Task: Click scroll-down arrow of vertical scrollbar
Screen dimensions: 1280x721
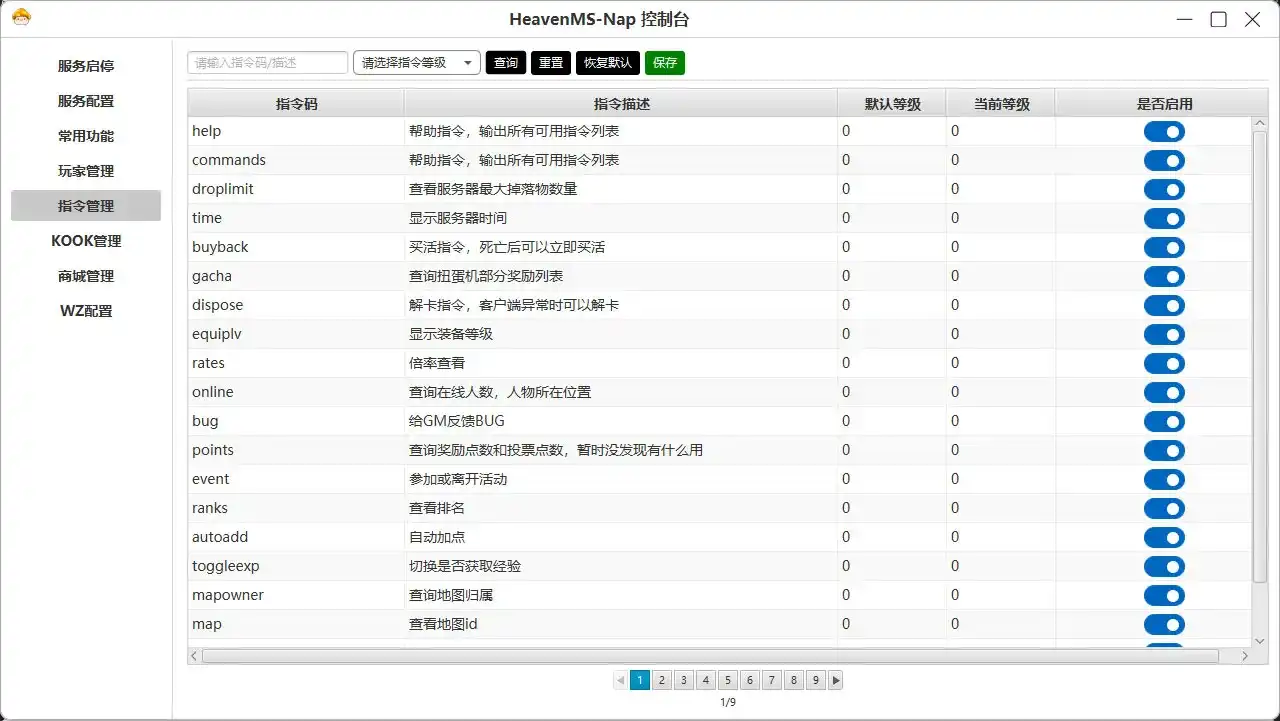Action: pyautogui.click(x=1259, y=640)
